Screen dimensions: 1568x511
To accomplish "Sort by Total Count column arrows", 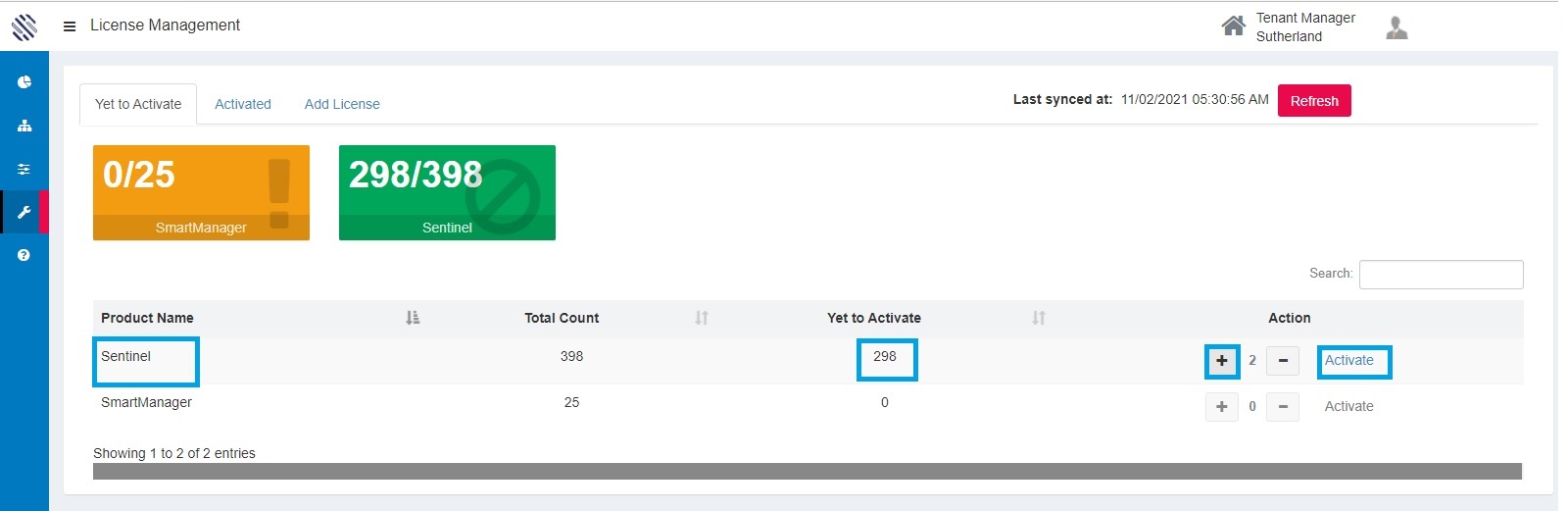I will [702, 318].
